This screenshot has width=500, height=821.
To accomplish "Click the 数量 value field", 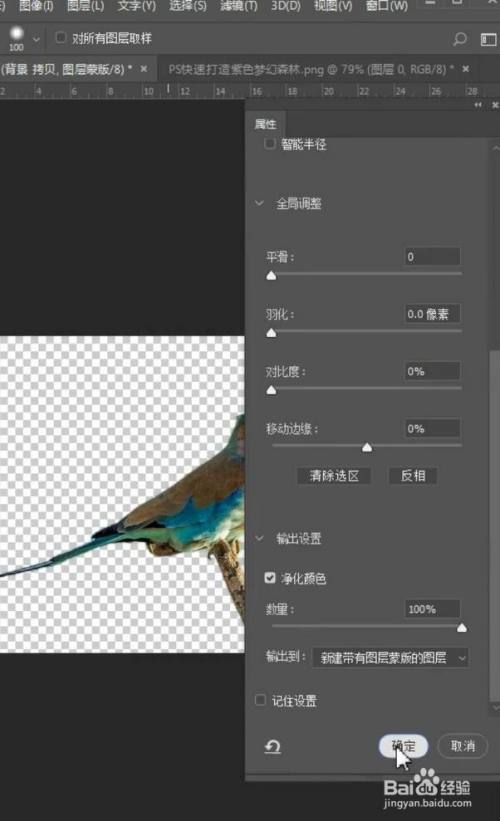I will coord(432,609).
